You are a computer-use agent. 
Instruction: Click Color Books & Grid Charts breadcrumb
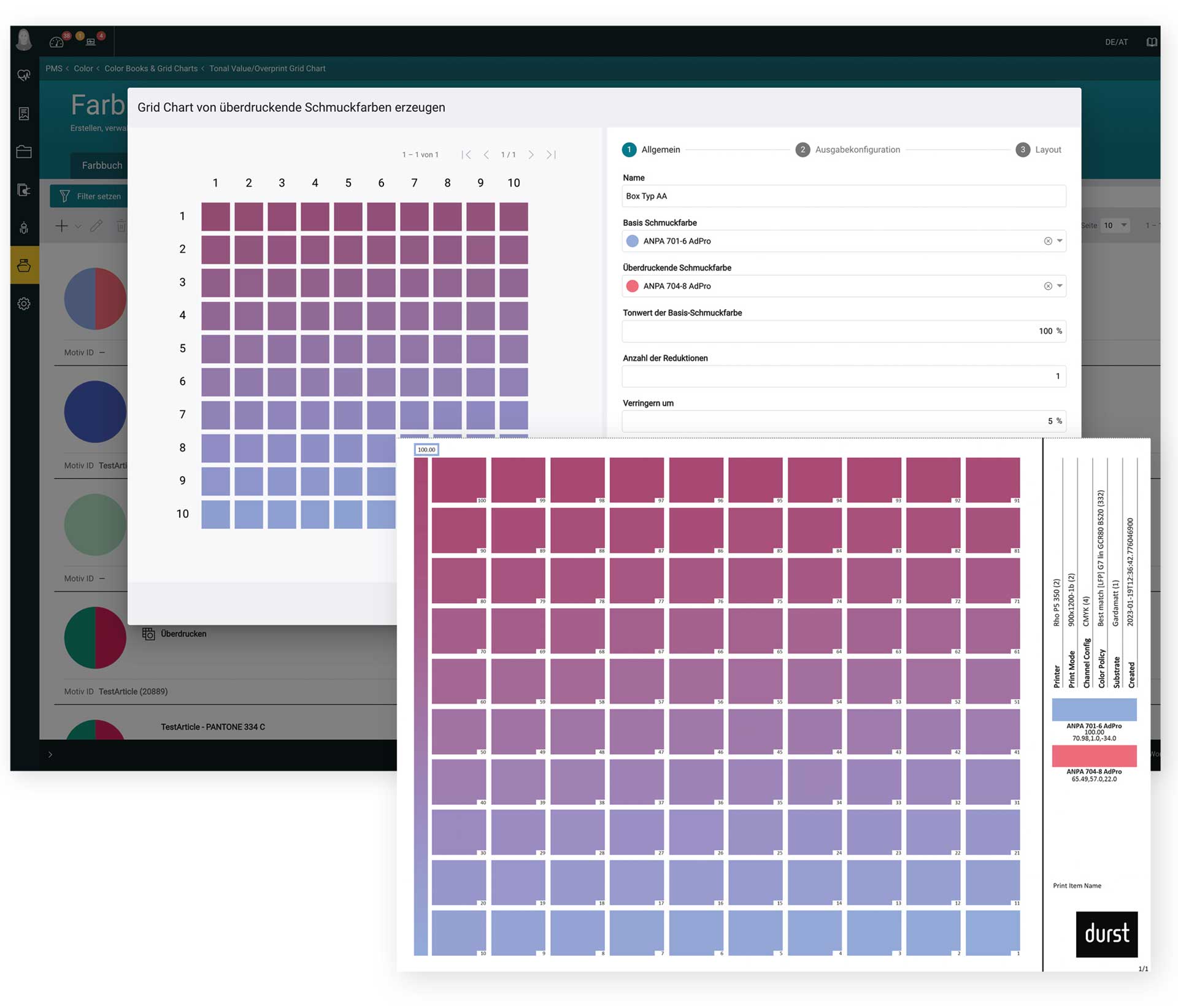tap(151, 69)
